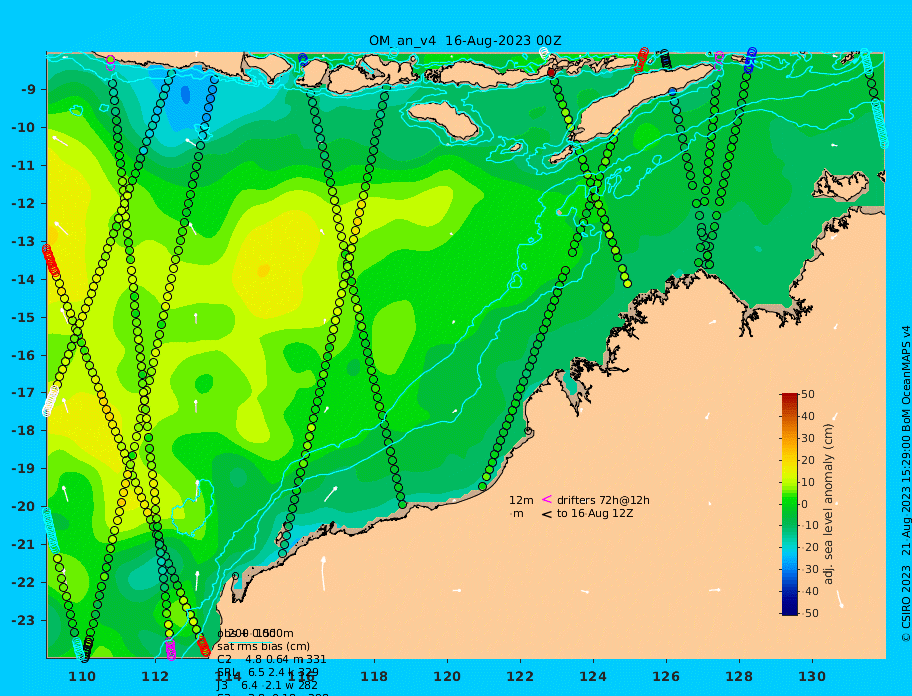The image size is (912, 696).
Task: Click the "to 16 Aug 12Z" legend label
Action: click(x=595, y=513)
